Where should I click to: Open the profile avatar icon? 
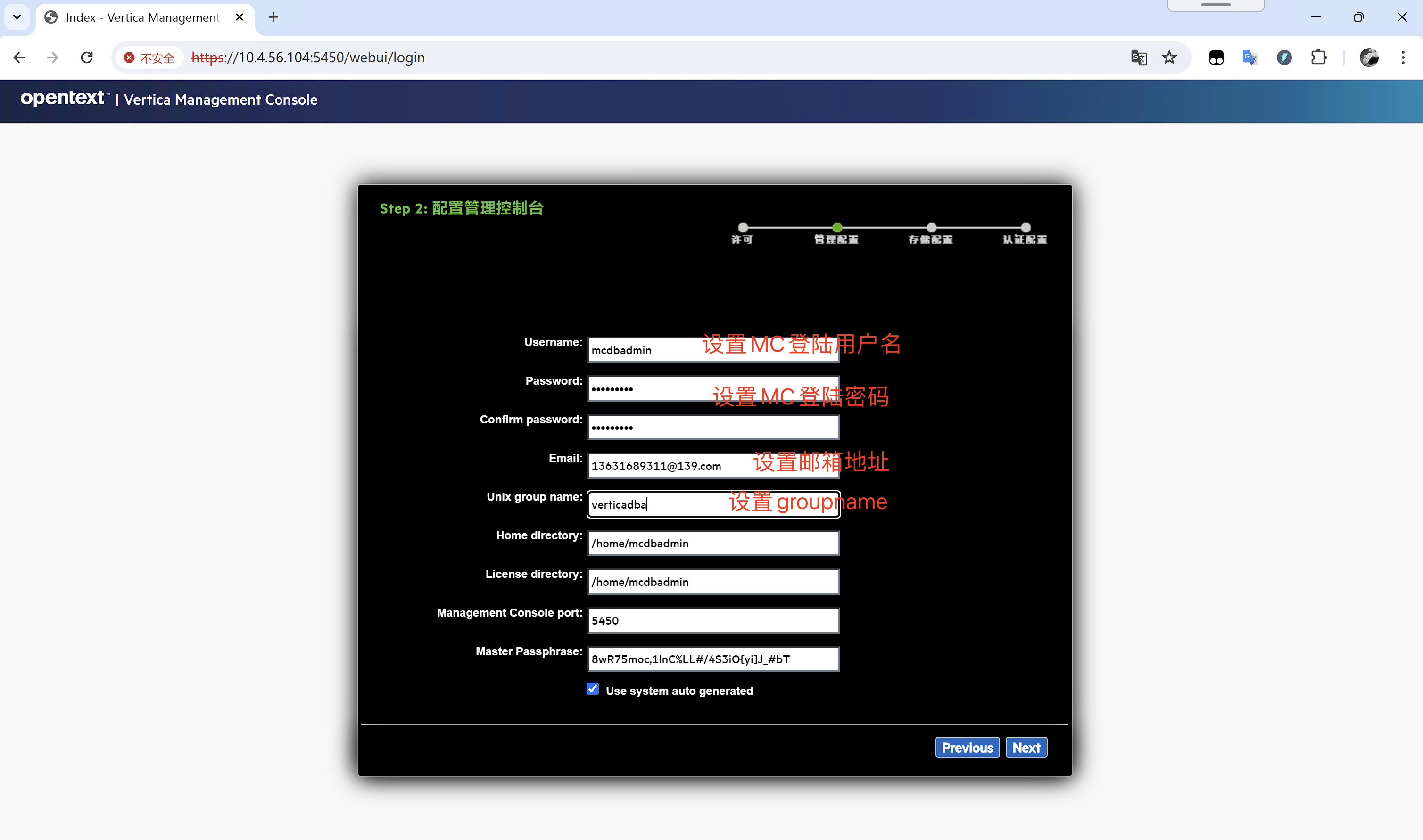tap(1369, 57)
